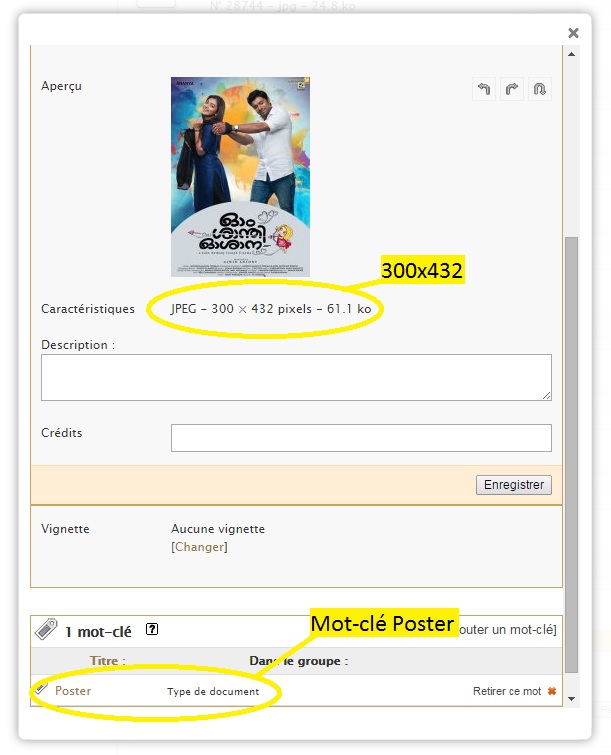Open the help icon next to 1 mot-clé

tap(152, 629)
